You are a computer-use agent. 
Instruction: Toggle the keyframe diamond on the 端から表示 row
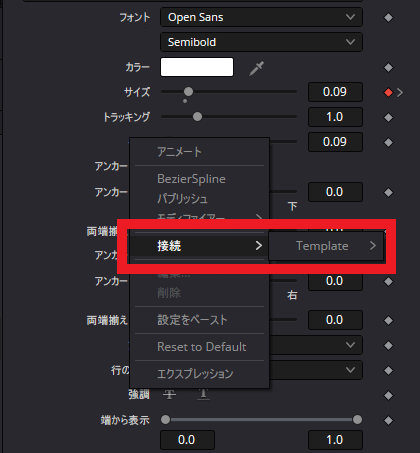(x=388, y=420)
